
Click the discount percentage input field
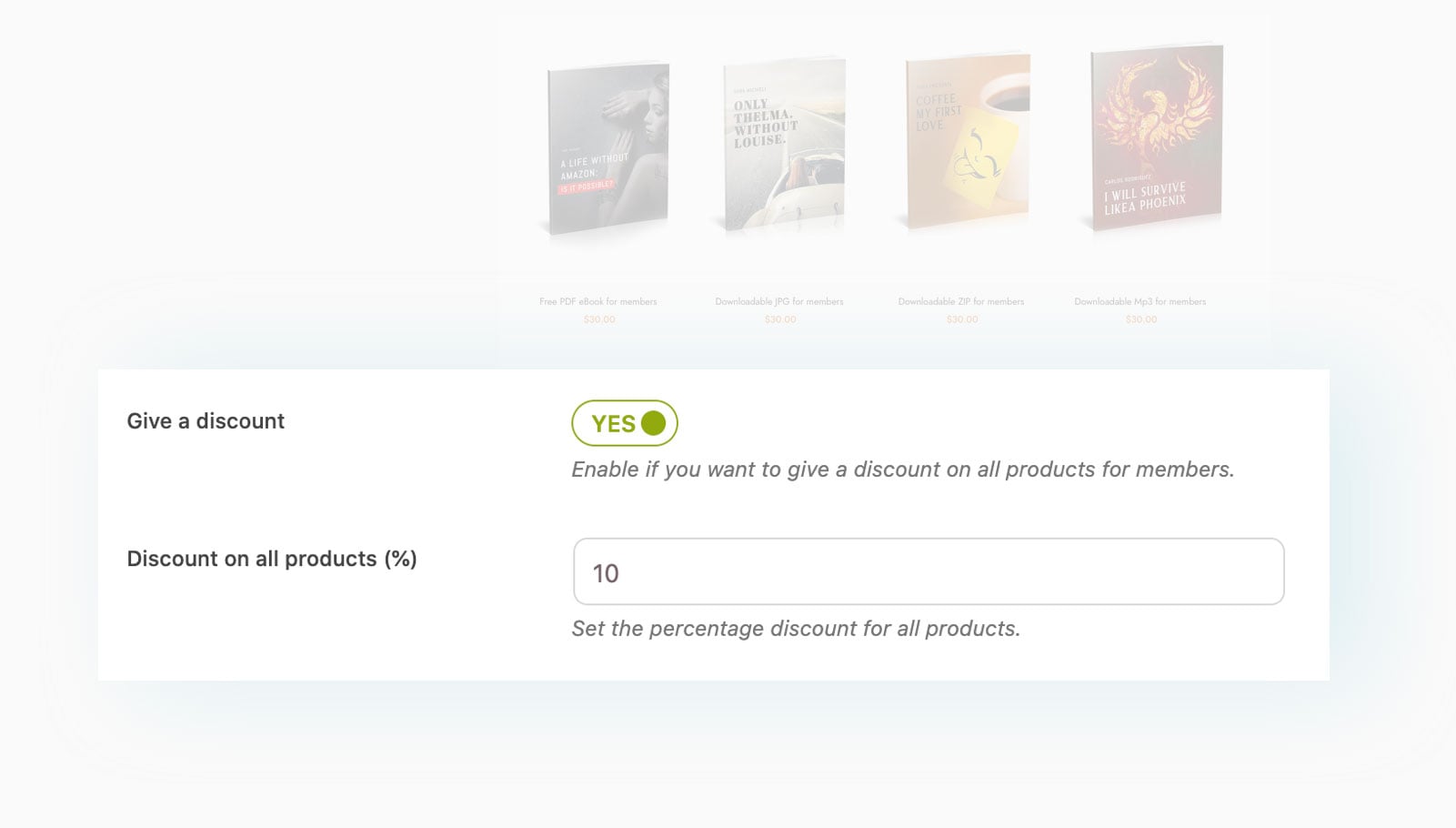click(928, 572)
